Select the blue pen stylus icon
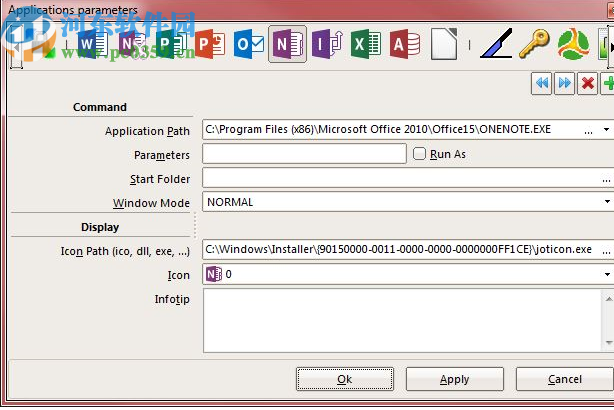The image size is (614, 410). pos(496,43)
